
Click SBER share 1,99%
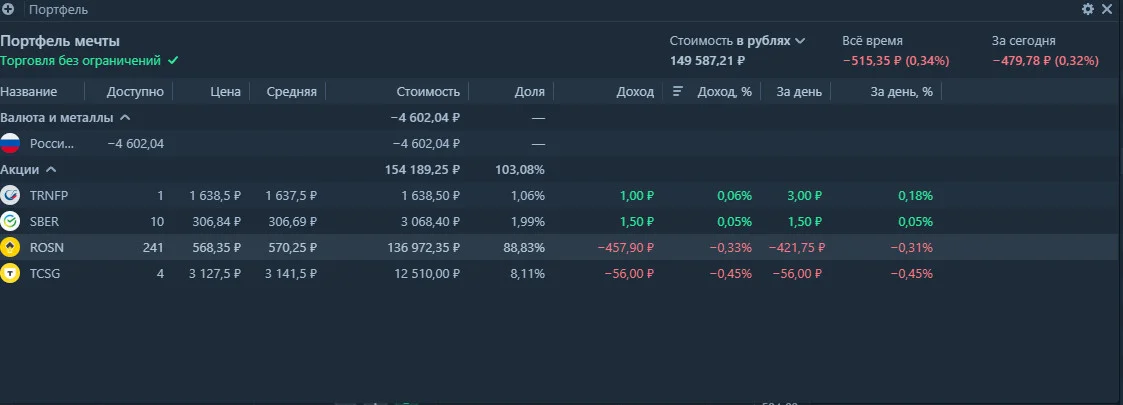pos(528,221)
